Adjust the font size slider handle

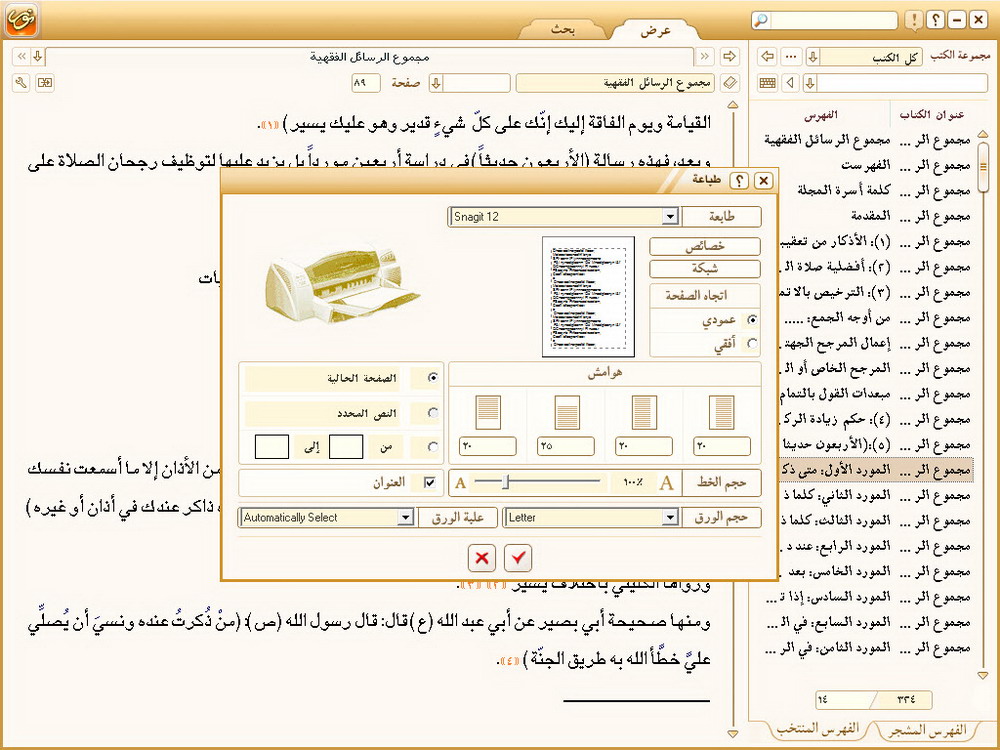pos(505,482)
